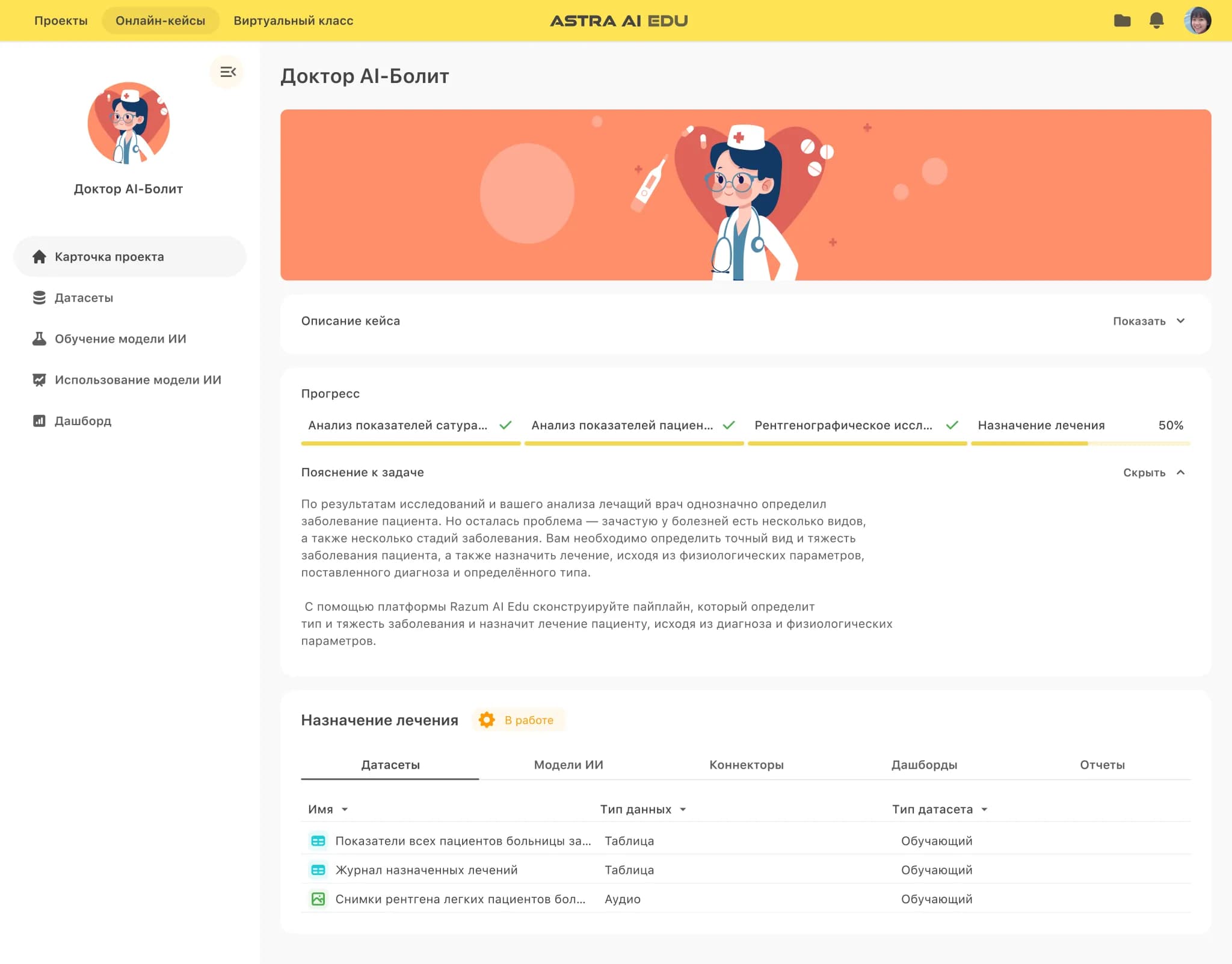This screenshot has width=1232, height=964.
Task: Open Тип данных column sort dropdown
Action: [x=683, y=809]
